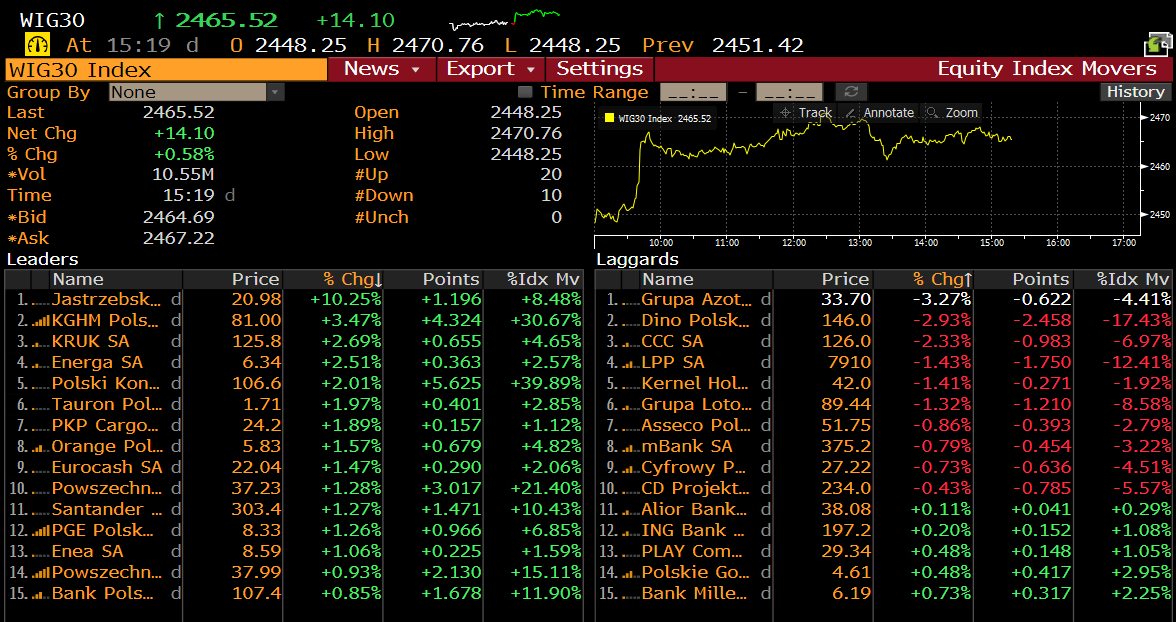This screenshot has width=1176, height=622.
Task: Activate the Zoom chart tool
Action: point(952,113)
